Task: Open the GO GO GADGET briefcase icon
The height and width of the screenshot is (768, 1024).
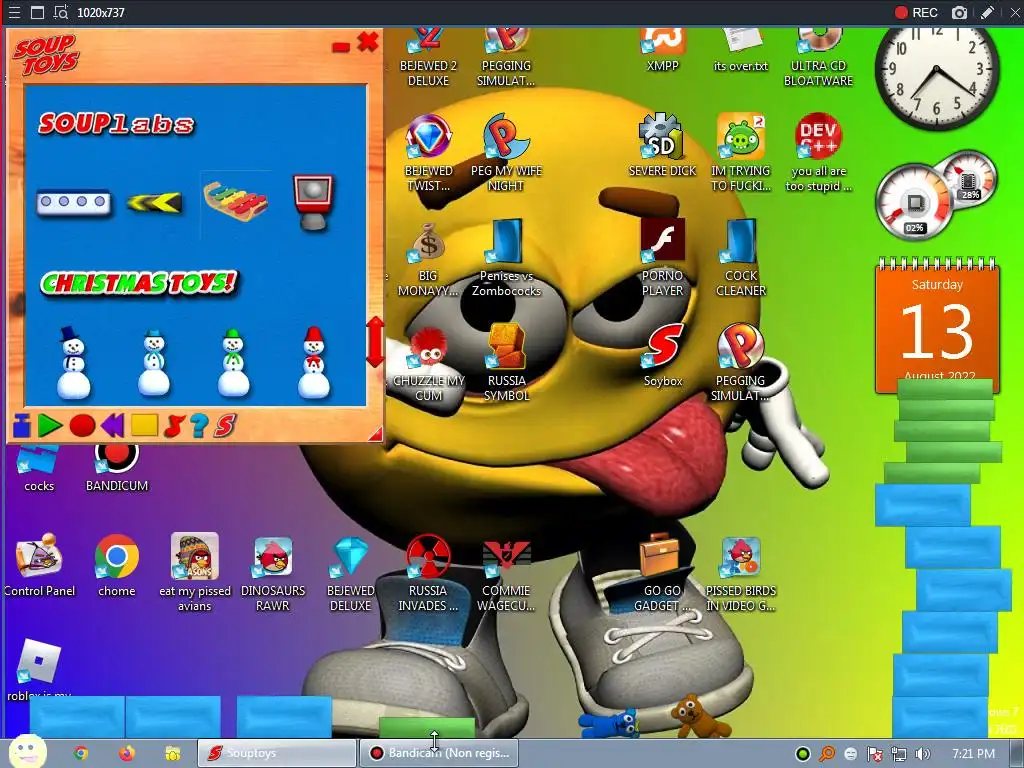Action: tap(662, 573)
